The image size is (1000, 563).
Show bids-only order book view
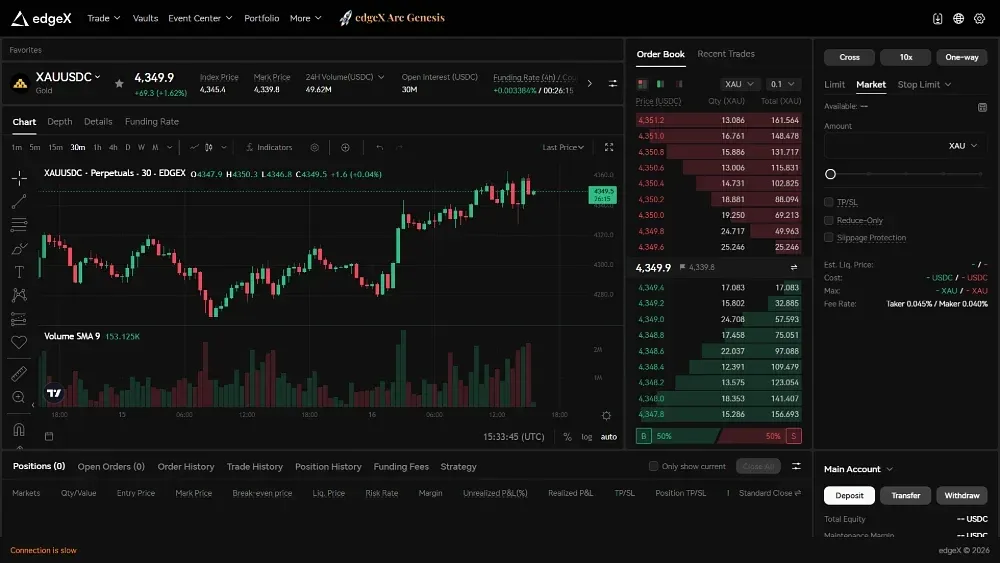pos(660,84)
